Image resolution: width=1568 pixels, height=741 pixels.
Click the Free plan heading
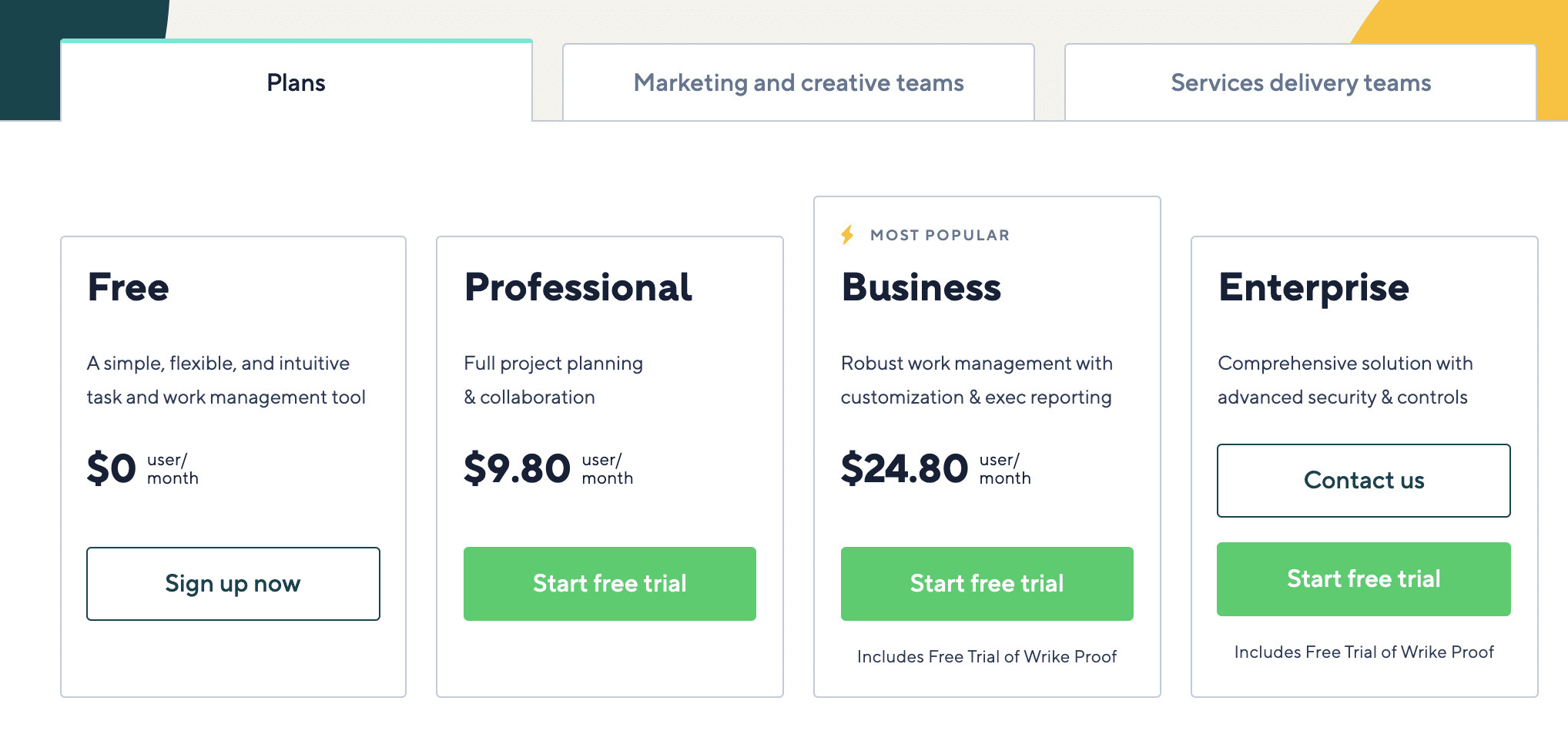(129, 287)
